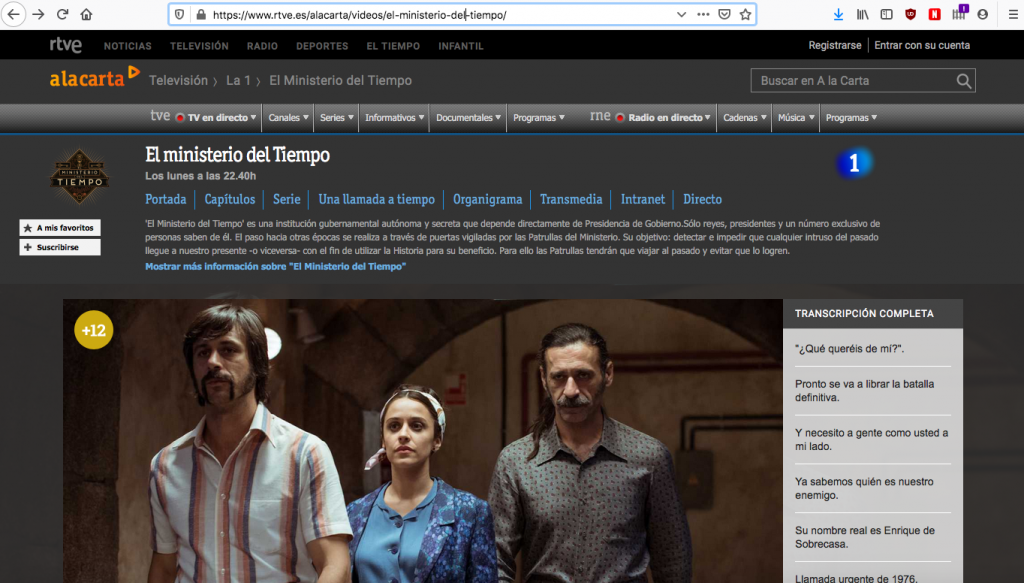This screenshot has height=583, width=1024.
Task: Open the uBlock Origin extension
Action: click(x=910, y=14)
